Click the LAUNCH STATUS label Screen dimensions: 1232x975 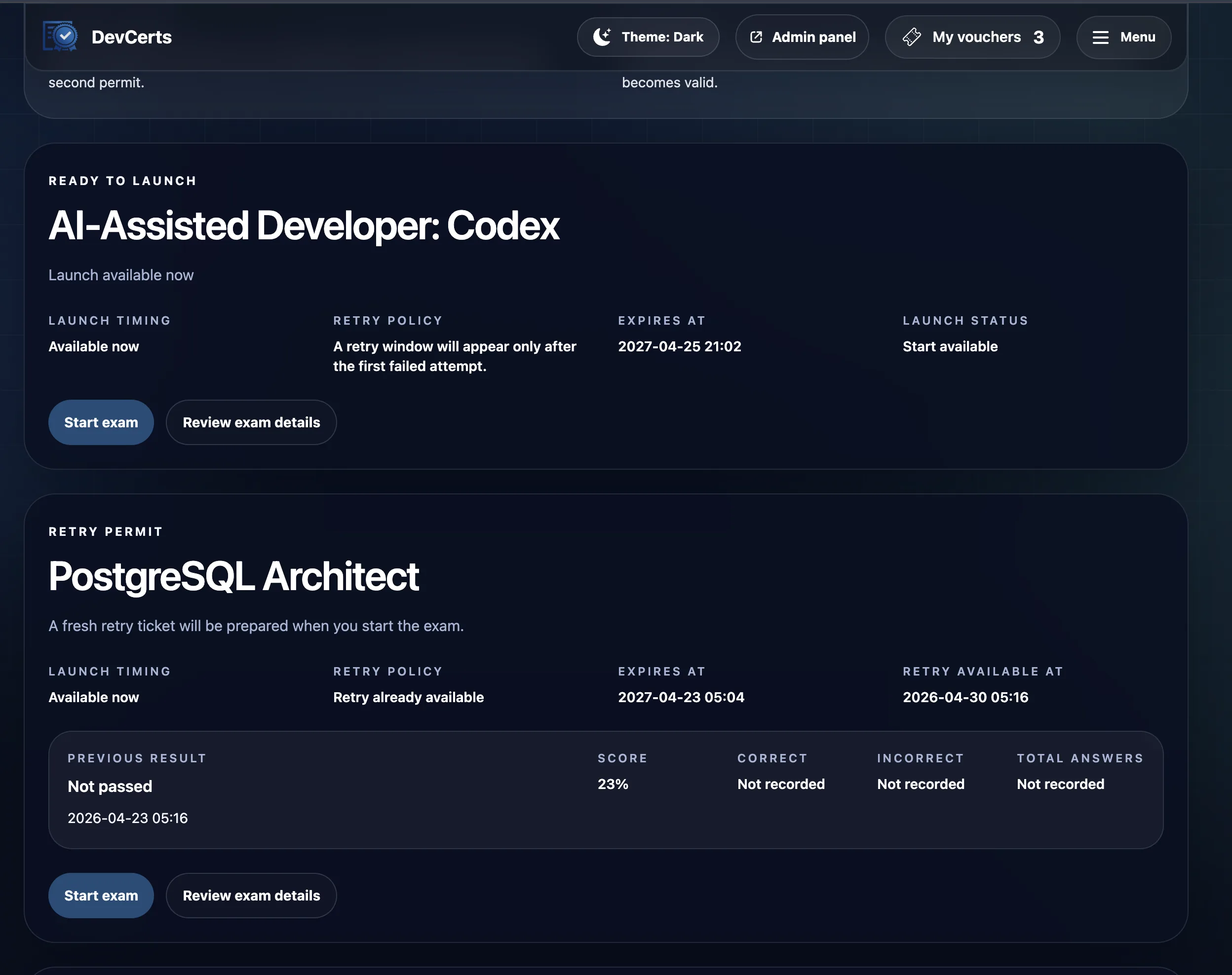pyautogui.click(x=965, y=321)
